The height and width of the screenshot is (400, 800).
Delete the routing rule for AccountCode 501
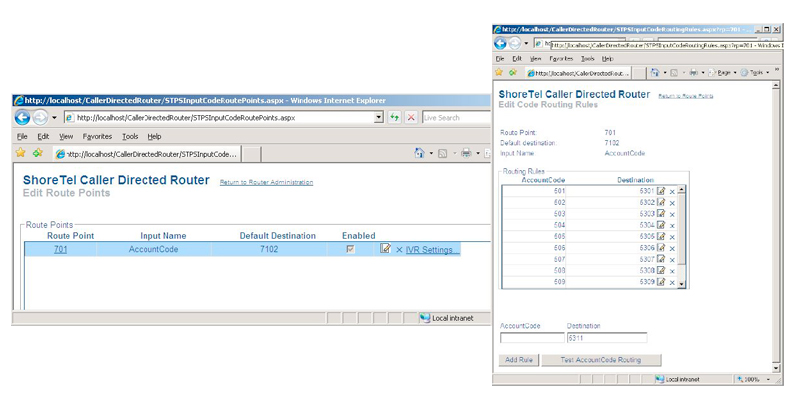pos(672,192)
